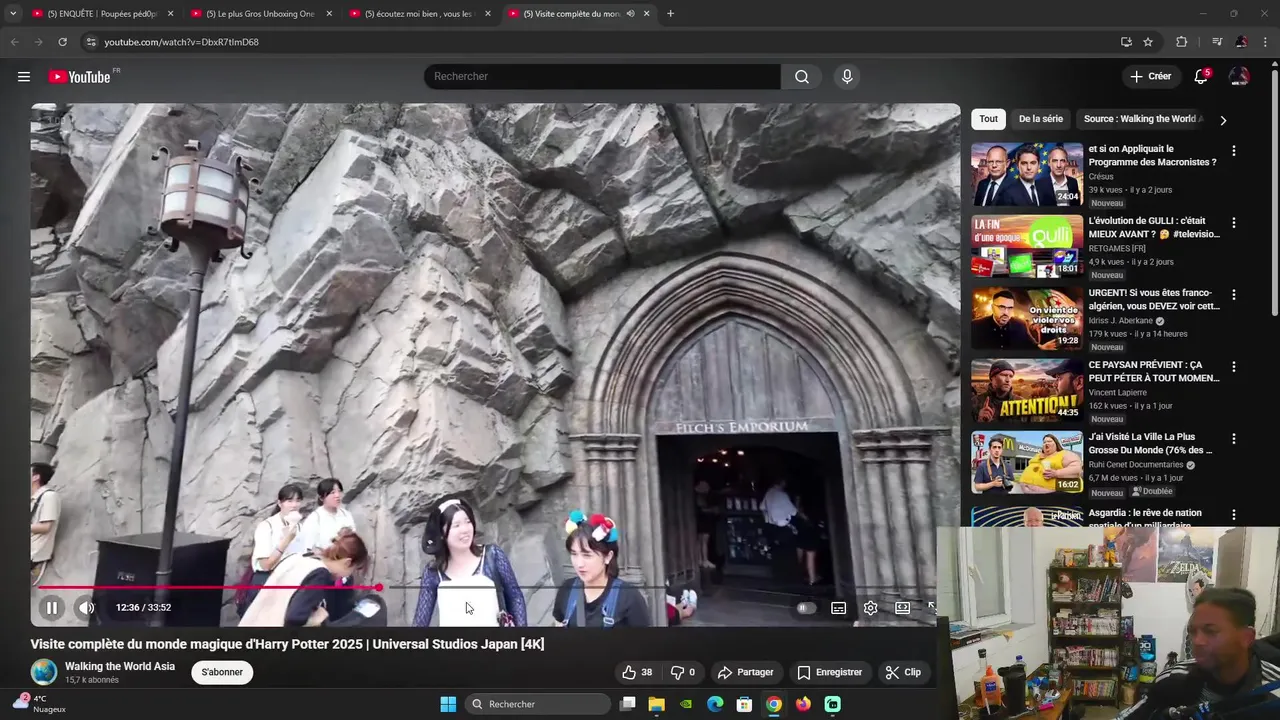
Task: Open the ATTENTION paysan video thumbnail
Action: (1027, 390)
